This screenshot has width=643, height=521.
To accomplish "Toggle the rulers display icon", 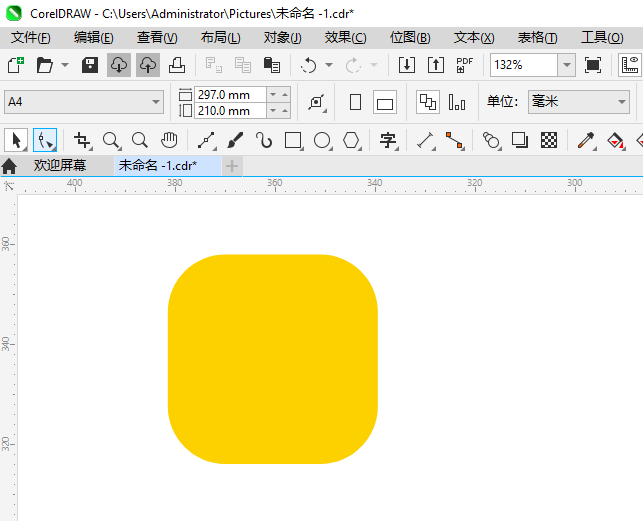I will pos(630,65).
